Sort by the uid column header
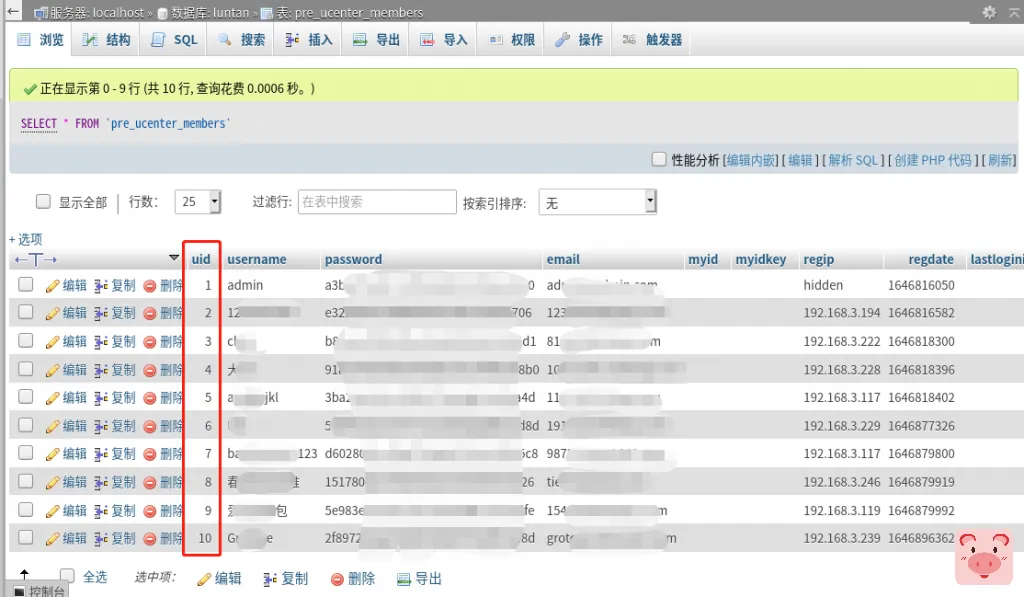 click(201, 259)
